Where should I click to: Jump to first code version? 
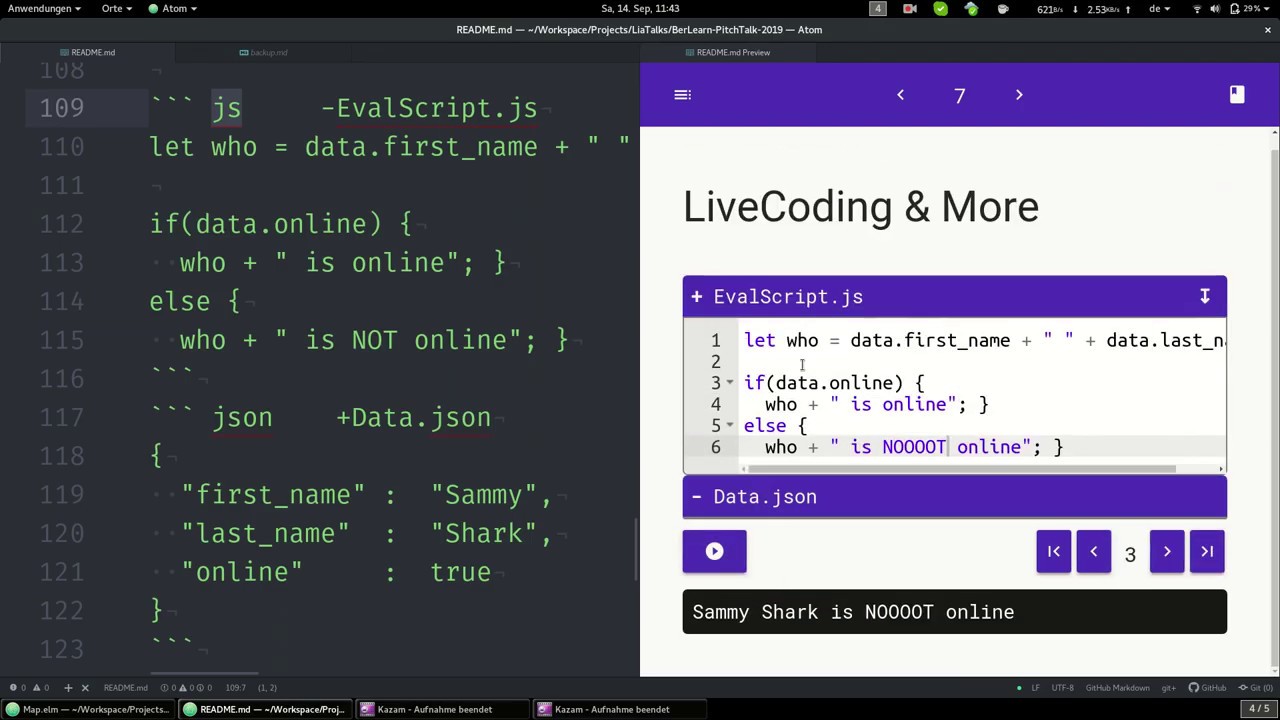coord(1054,552)
